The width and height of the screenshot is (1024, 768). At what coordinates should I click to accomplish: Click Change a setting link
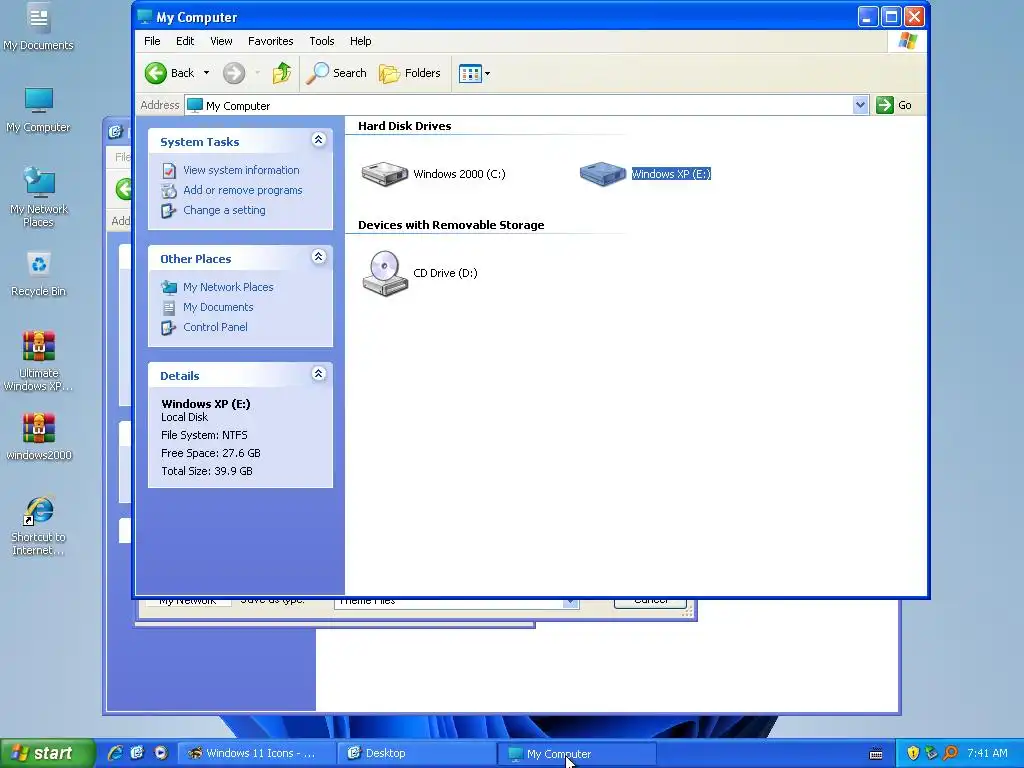click(224, 210)
